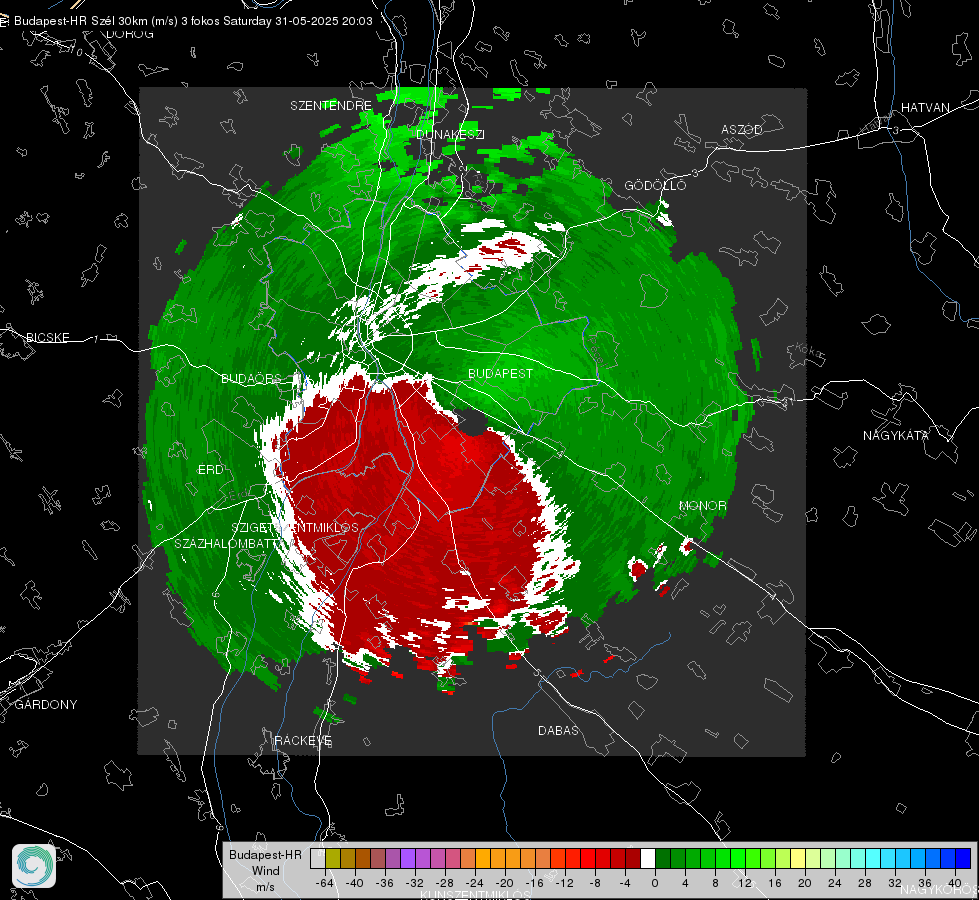Click the small icon before the Budapest-HR title
Screen dimensions: 979x900
[x=4, y=21]
